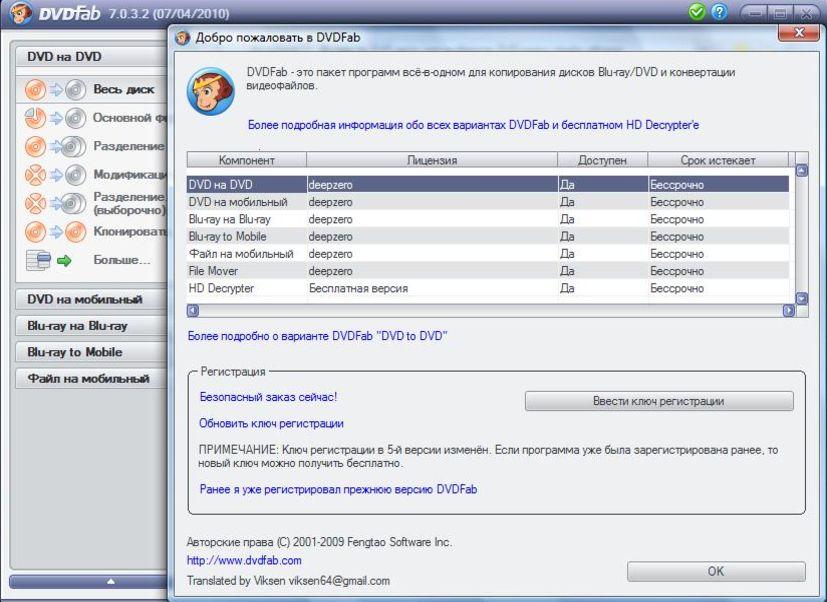Click the license table scroll down arrow
Viewport: 827px width, 602px height.
(801, 299)
